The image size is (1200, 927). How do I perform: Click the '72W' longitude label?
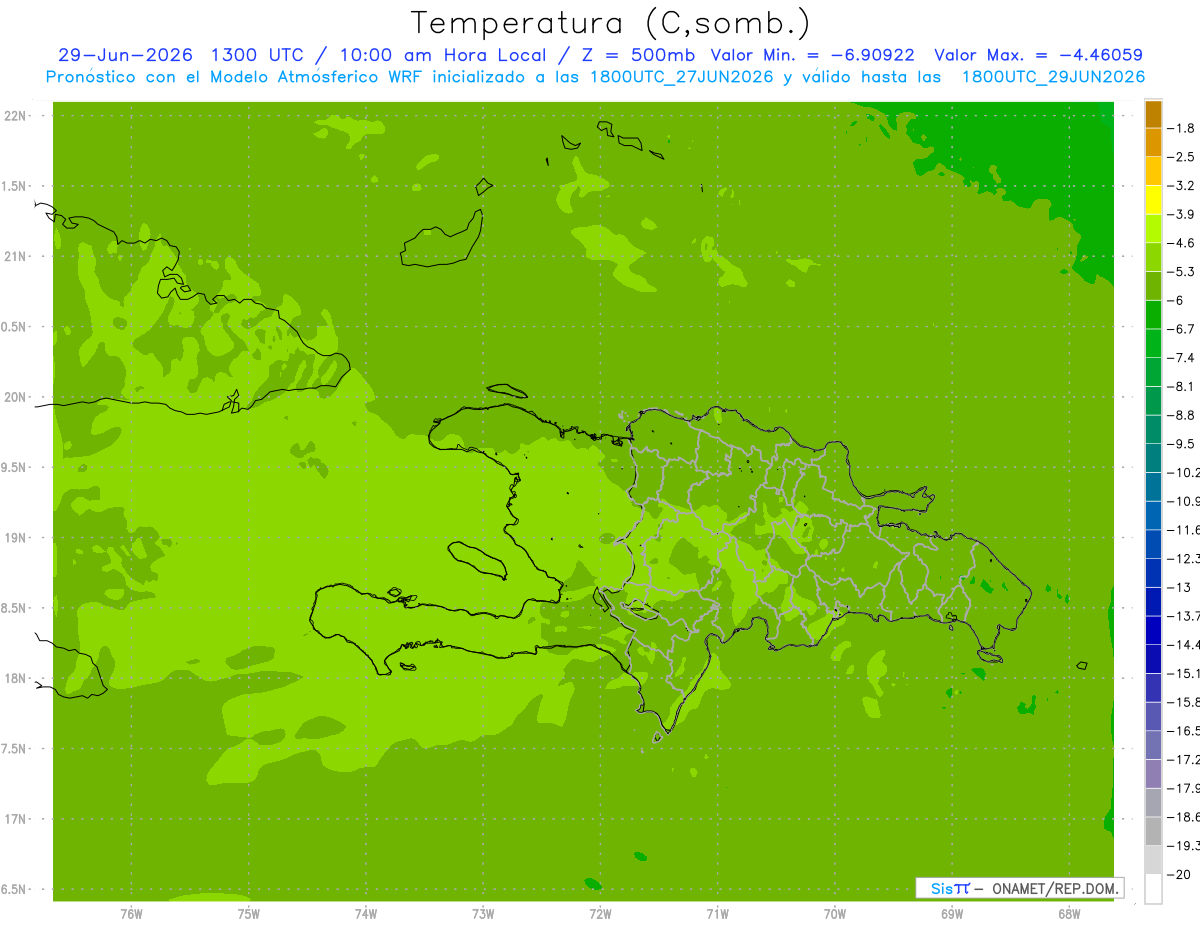pyautogui.click(x=600, y=914)
